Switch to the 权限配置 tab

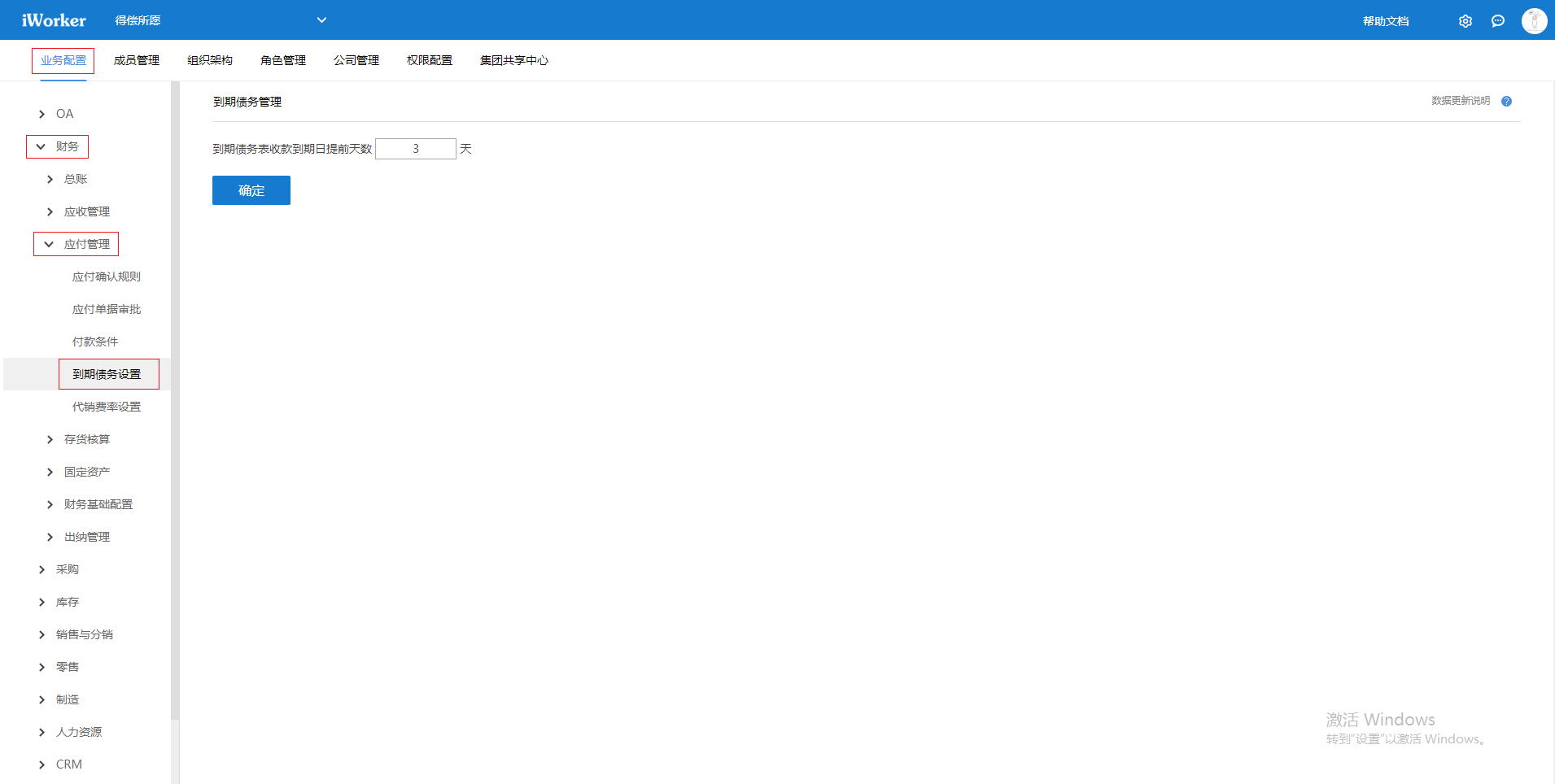(430, 60)
